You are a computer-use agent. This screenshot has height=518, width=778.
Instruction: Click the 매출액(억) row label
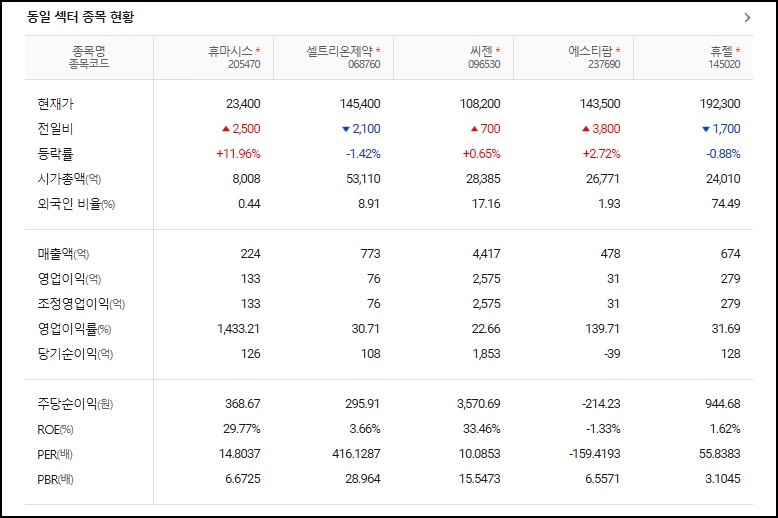64,254
